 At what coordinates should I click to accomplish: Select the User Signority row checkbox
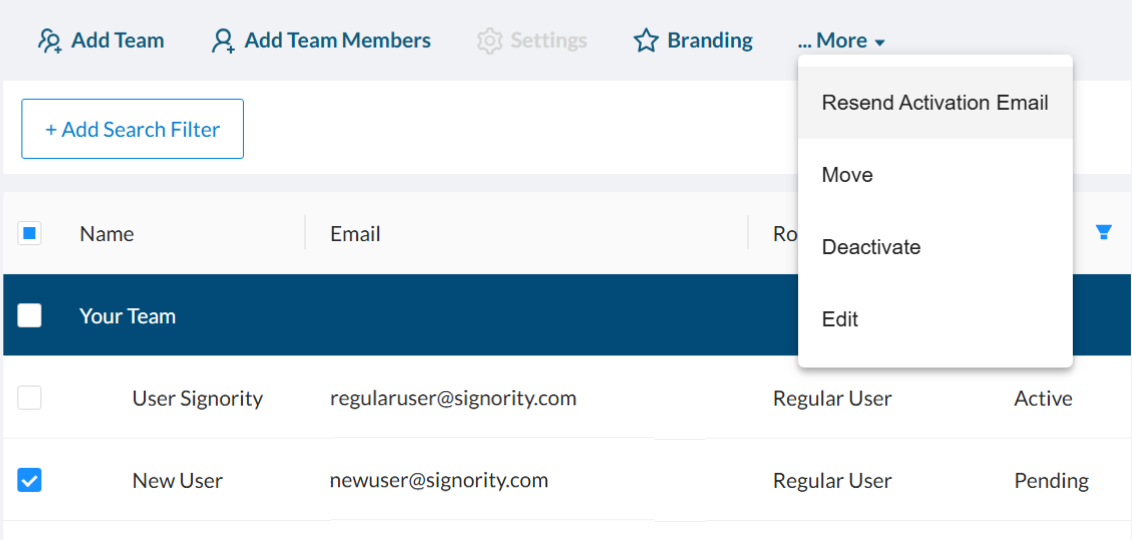coord(30,398)
